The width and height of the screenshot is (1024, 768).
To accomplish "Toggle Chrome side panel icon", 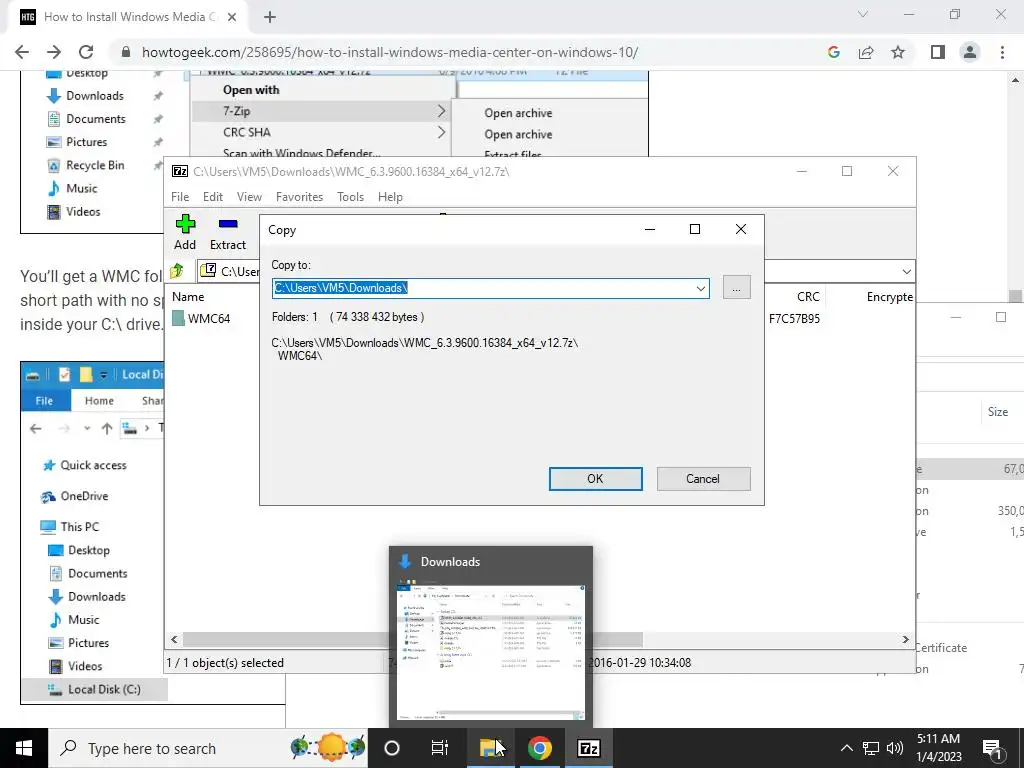I will click(937, 52).
